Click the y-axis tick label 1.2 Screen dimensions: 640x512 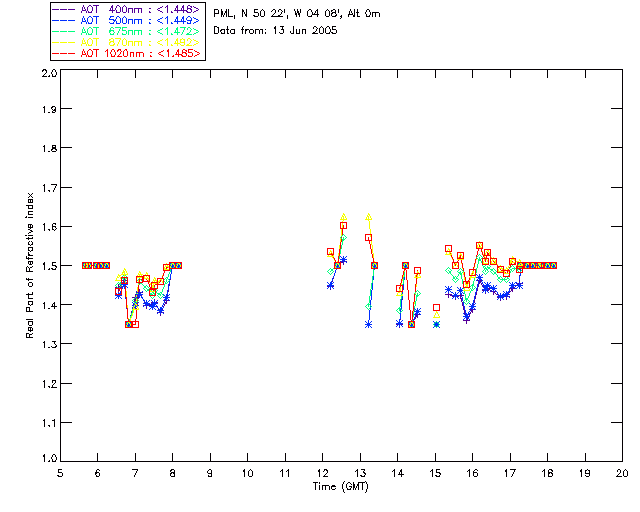[x=49, y=384]
